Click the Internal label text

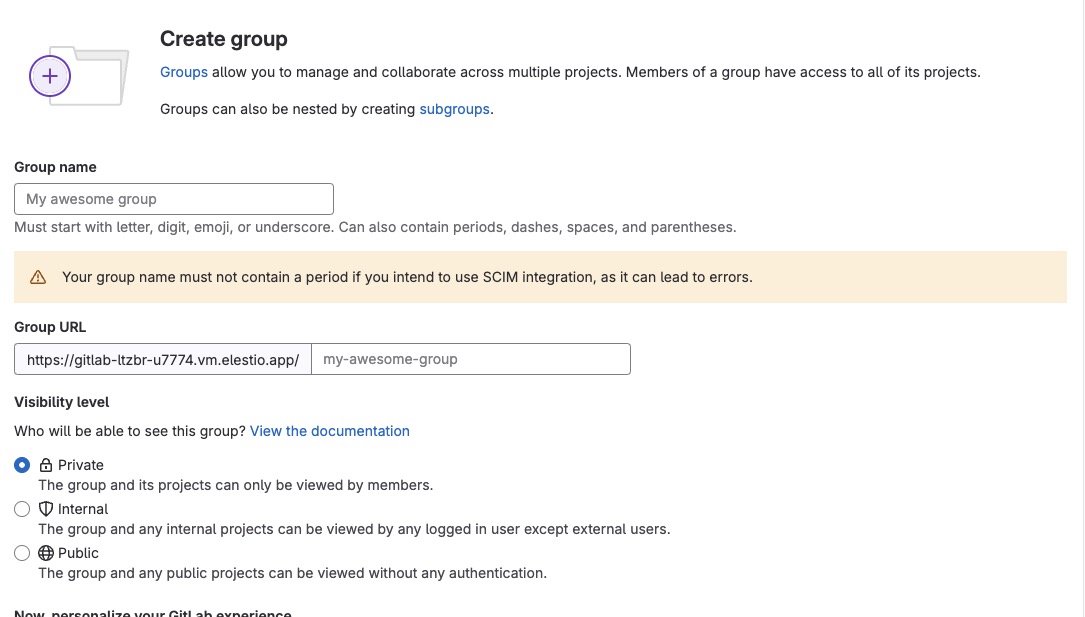click(x=83, y=509)
